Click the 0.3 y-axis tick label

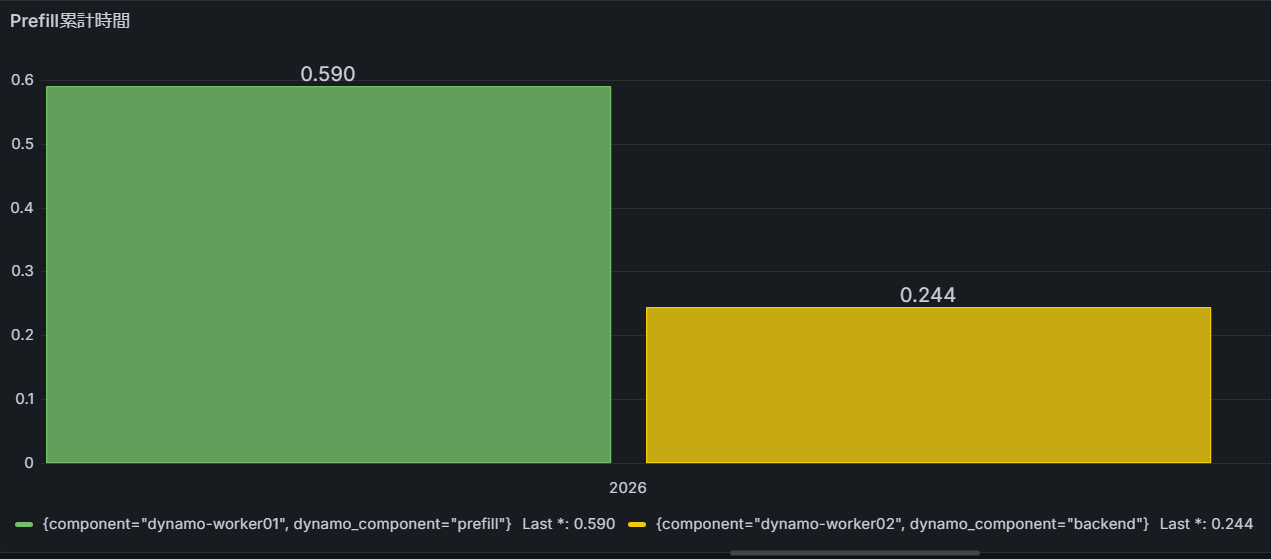pos(22,271)
